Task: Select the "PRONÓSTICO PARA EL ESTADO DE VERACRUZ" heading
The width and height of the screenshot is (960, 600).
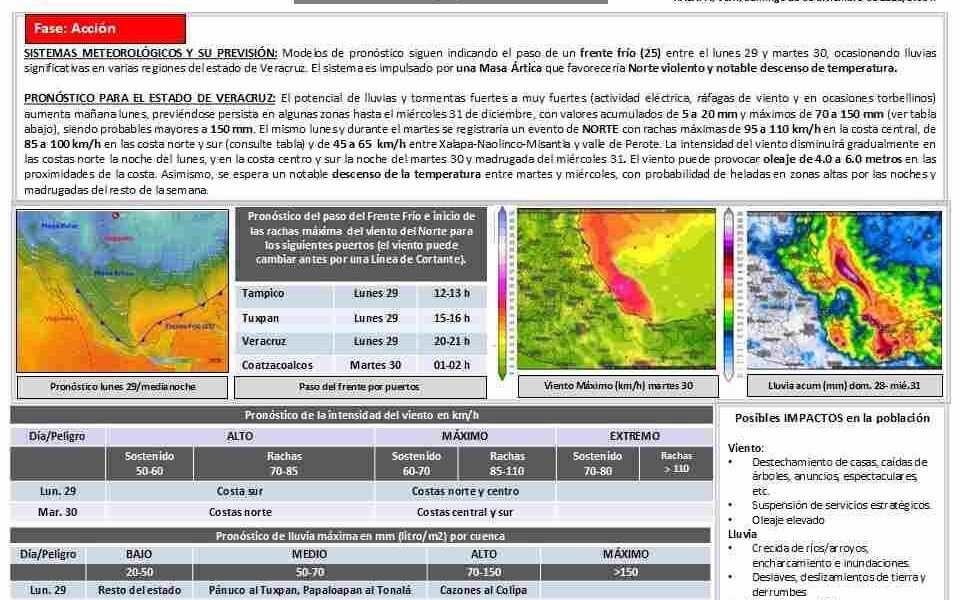Action: click(x=150, y=97)
